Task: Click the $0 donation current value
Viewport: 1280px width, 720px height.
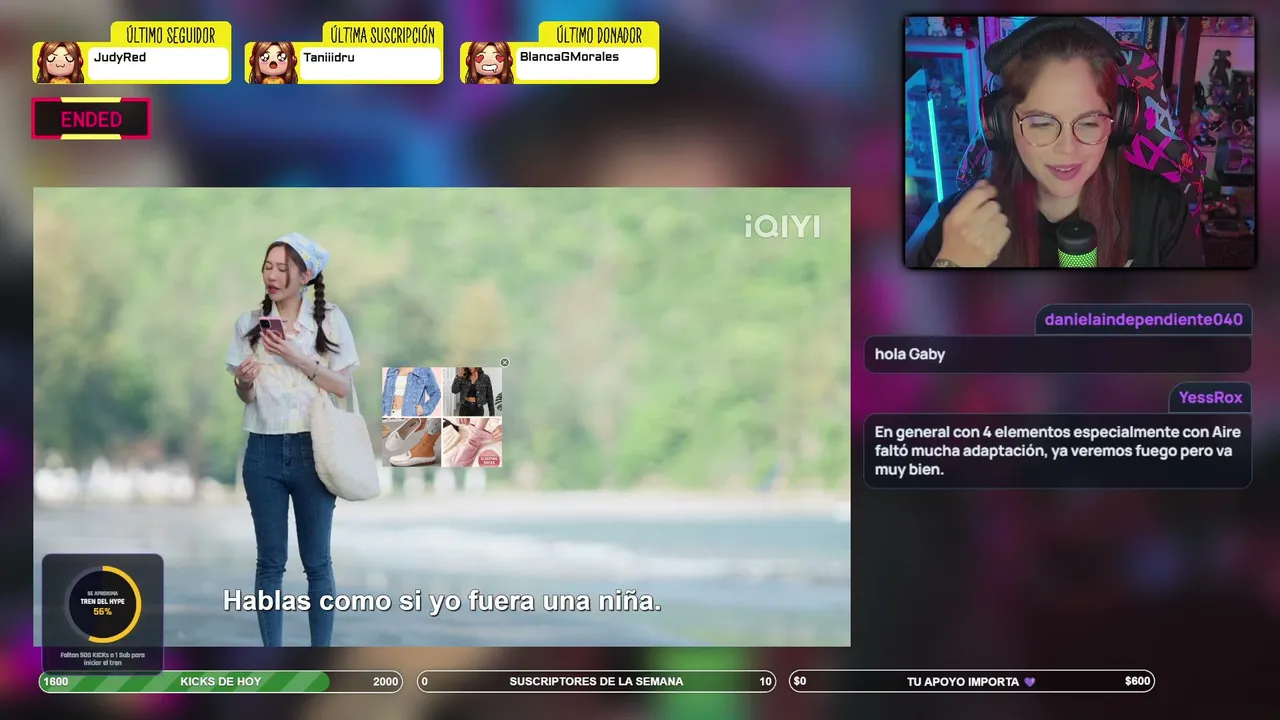Action: click(800, 682)
